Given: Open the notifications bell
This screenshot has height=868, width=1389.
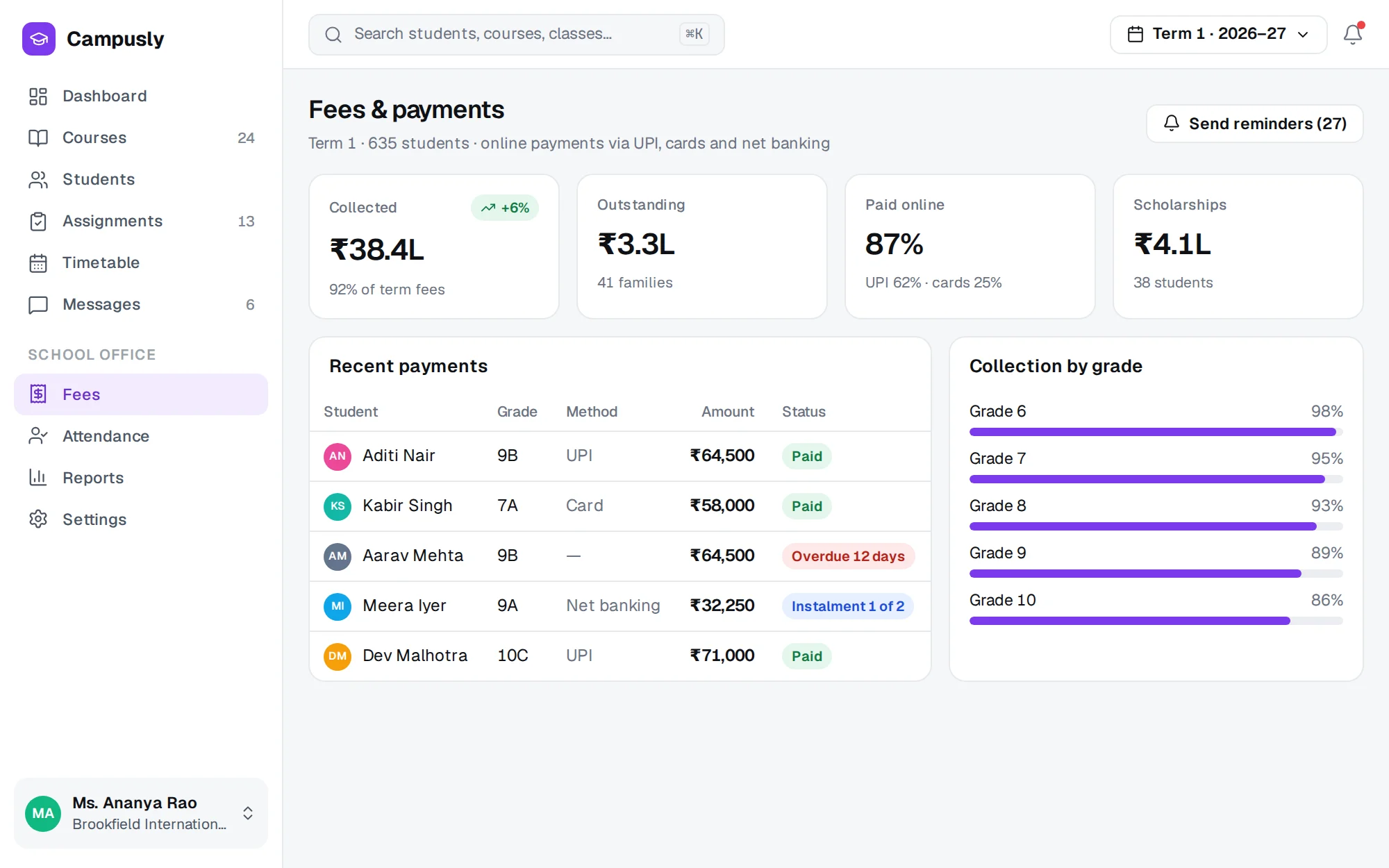Looking at the screenshot, I should (x=1352, y=34).
